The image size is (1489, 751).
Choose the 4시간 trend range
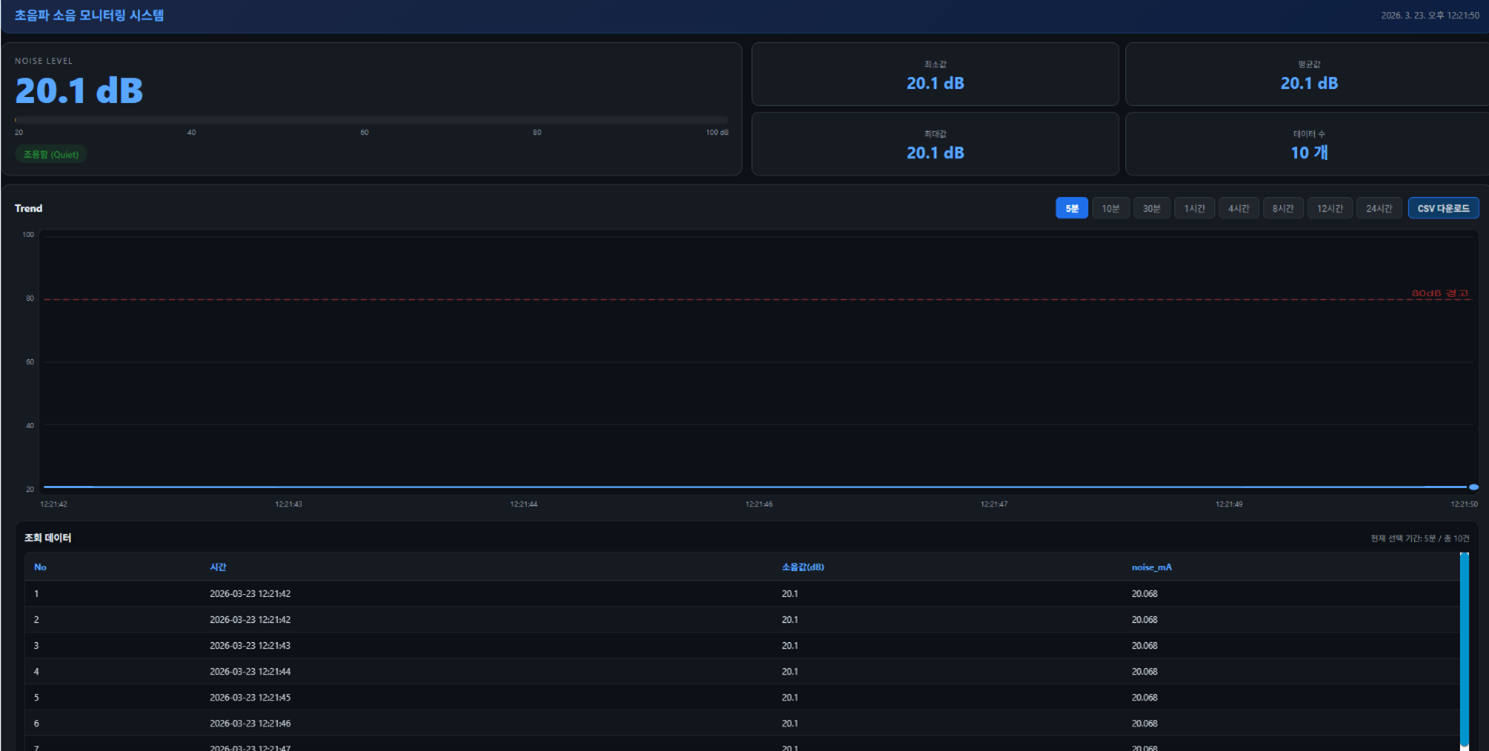click(x=1238, y=208)
